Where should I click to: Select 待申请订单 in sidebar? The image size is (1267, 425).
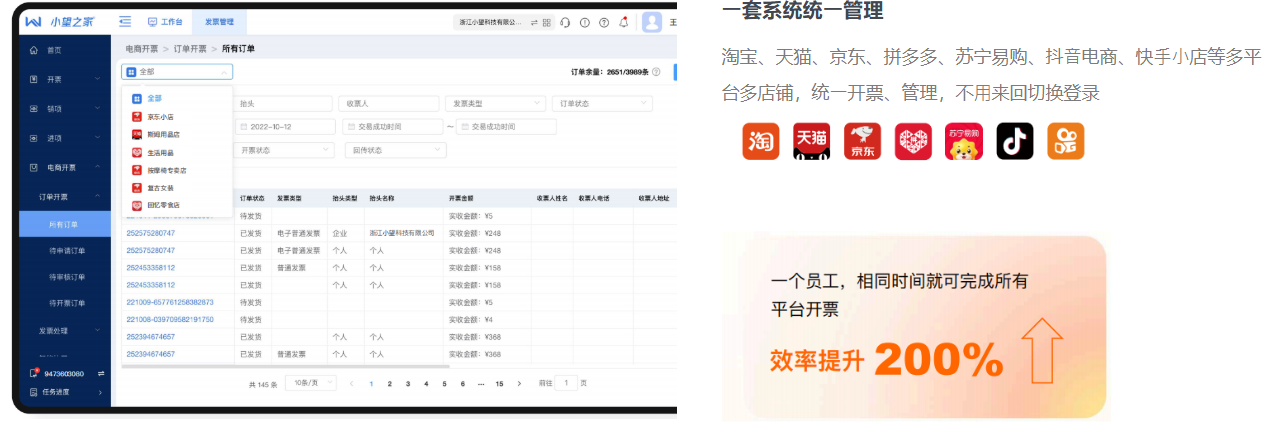pyautogui.click(x=65, y=250)
